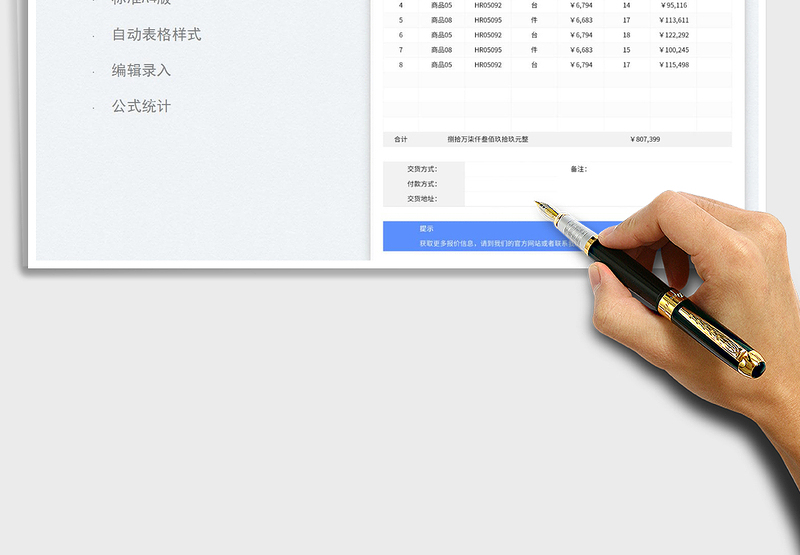Image resolution: width=800 pixels, height=555 pixels.
Task: Click the 合计 row label cell
Action: [x=401, y=140]
